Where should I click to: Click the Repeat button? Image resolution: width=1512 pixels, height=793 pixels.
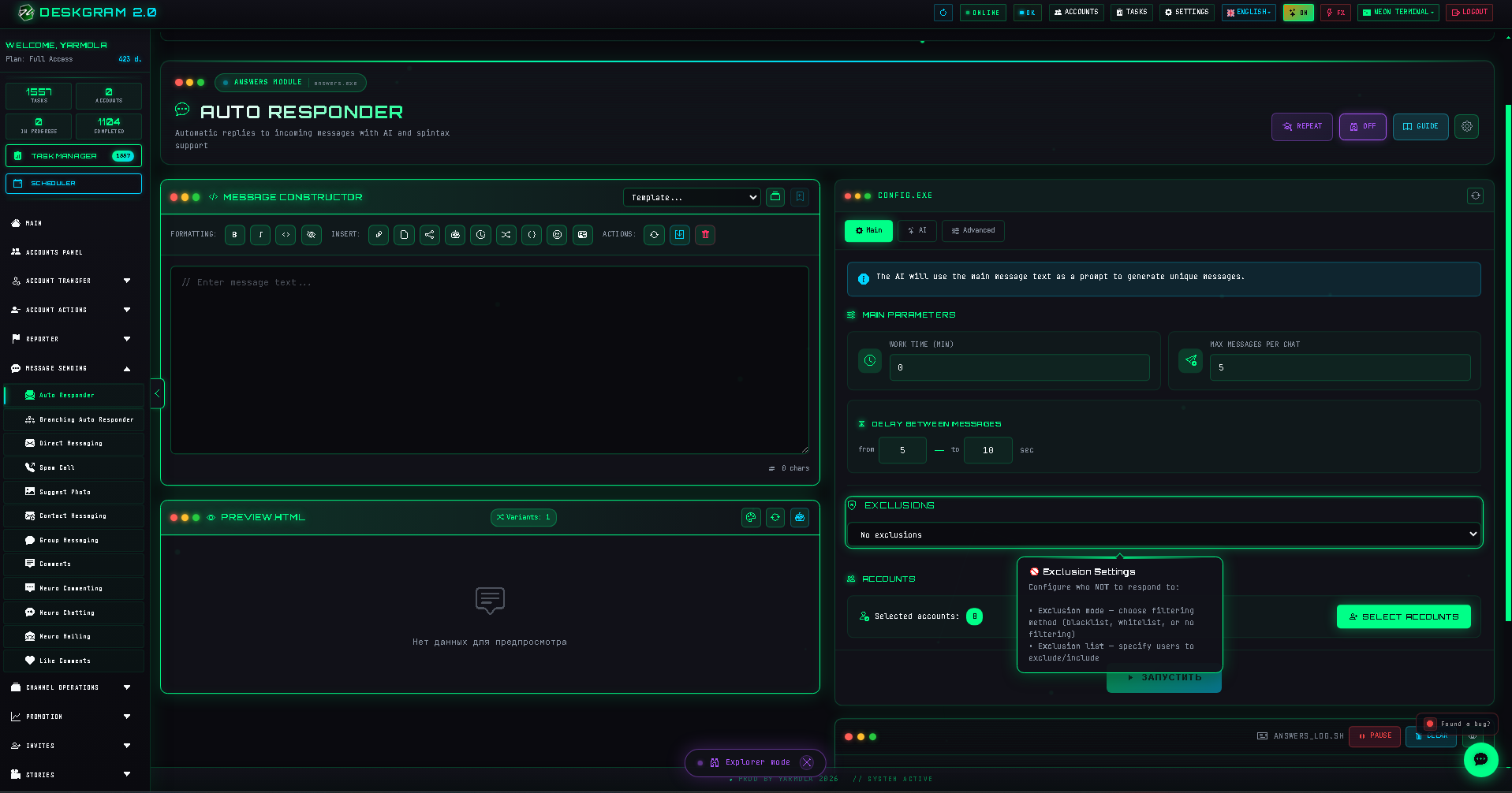1302,126
